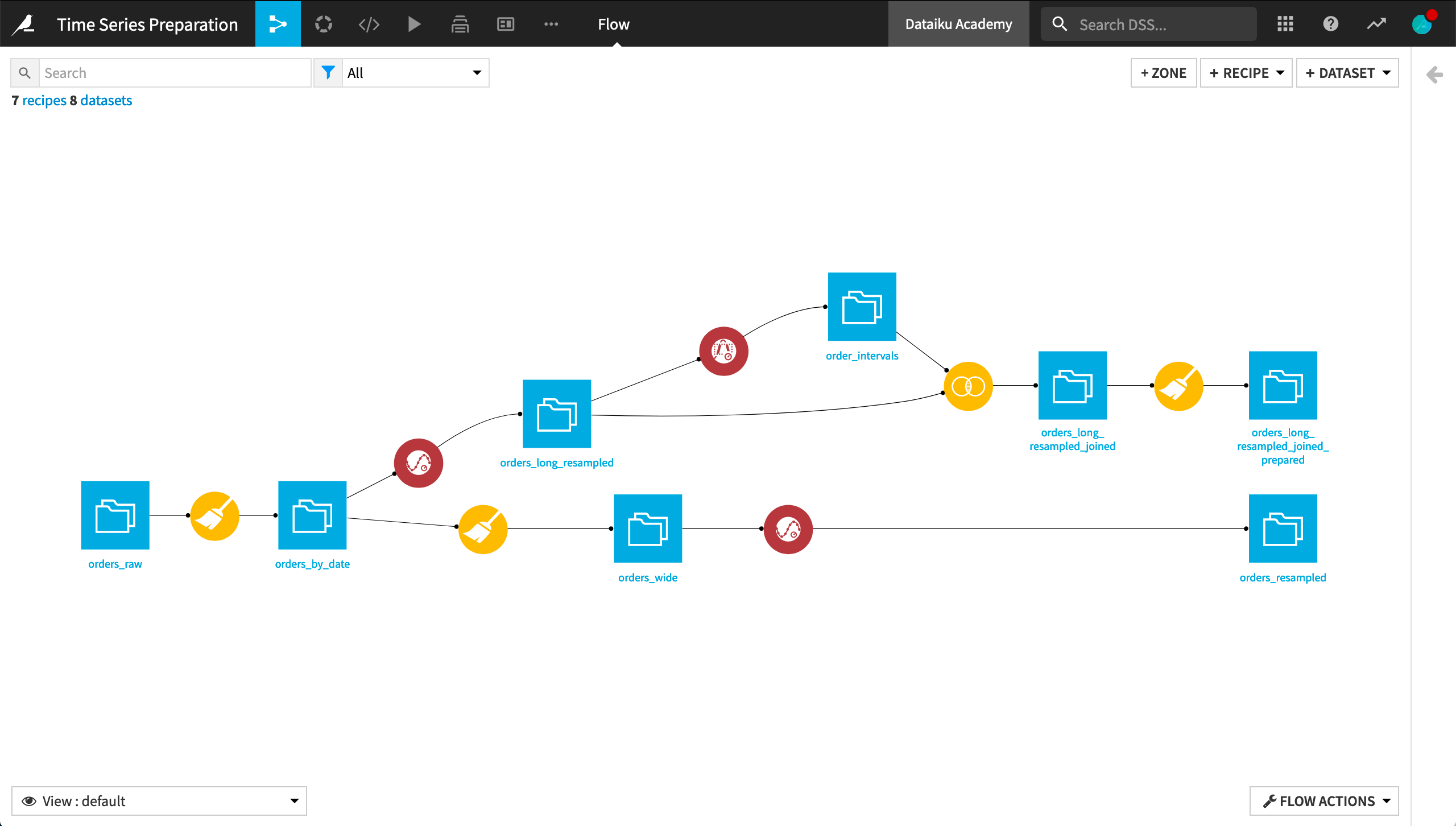Click the scenarios play icon

pos(414,24)
